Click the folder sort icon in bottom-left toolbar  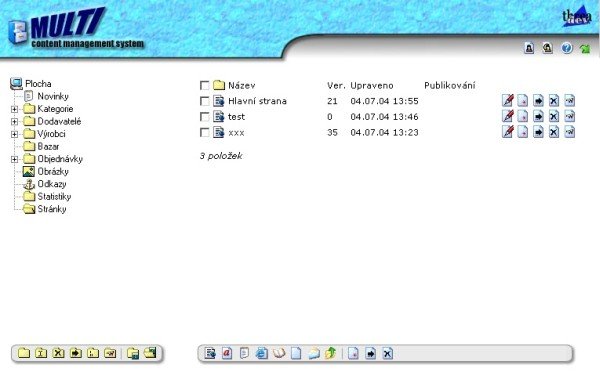(93, 353)
